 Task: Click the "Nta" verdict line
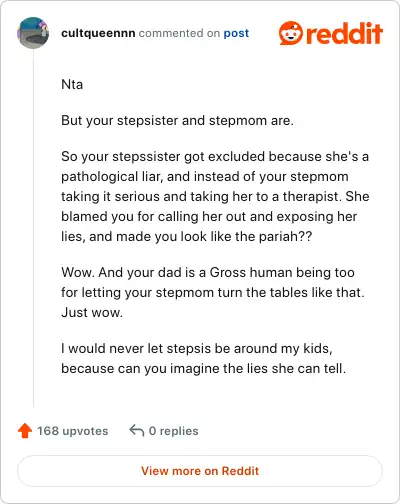point(72,84)
